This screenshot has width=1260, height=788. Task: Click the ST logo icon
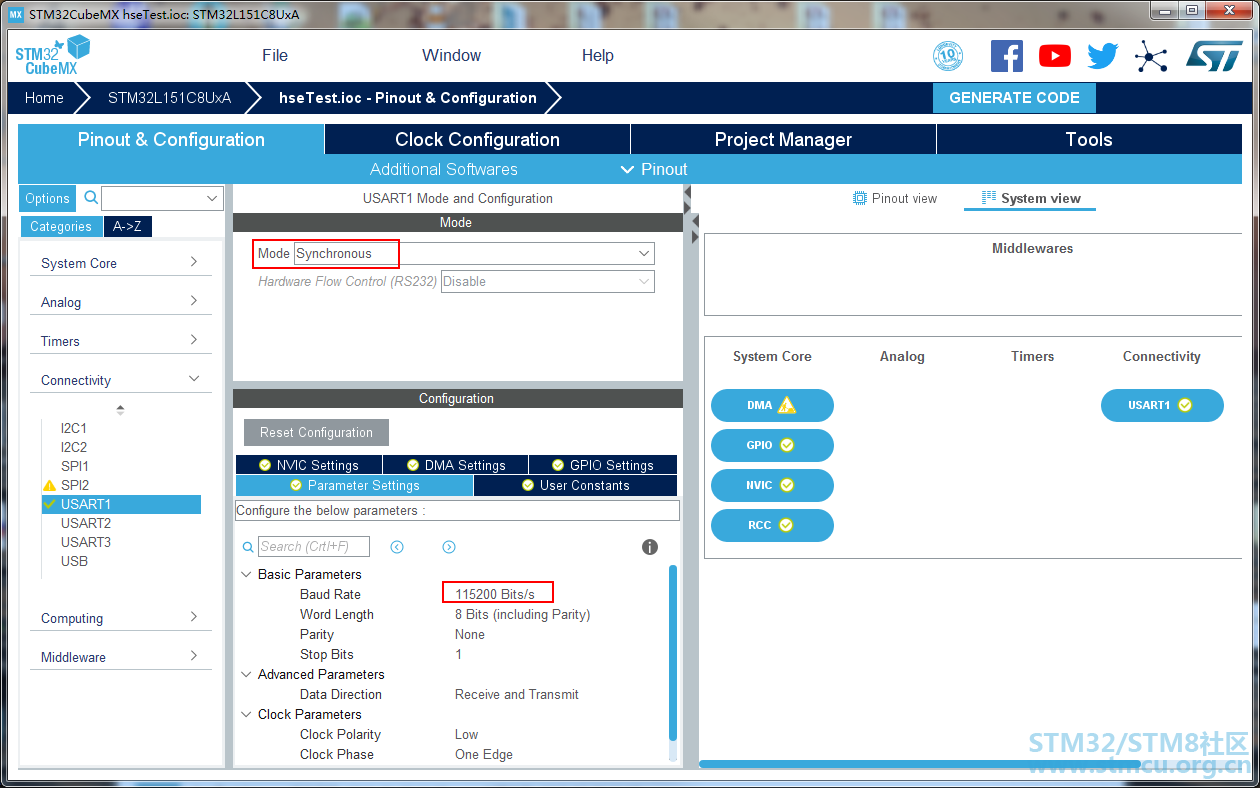1214,56
